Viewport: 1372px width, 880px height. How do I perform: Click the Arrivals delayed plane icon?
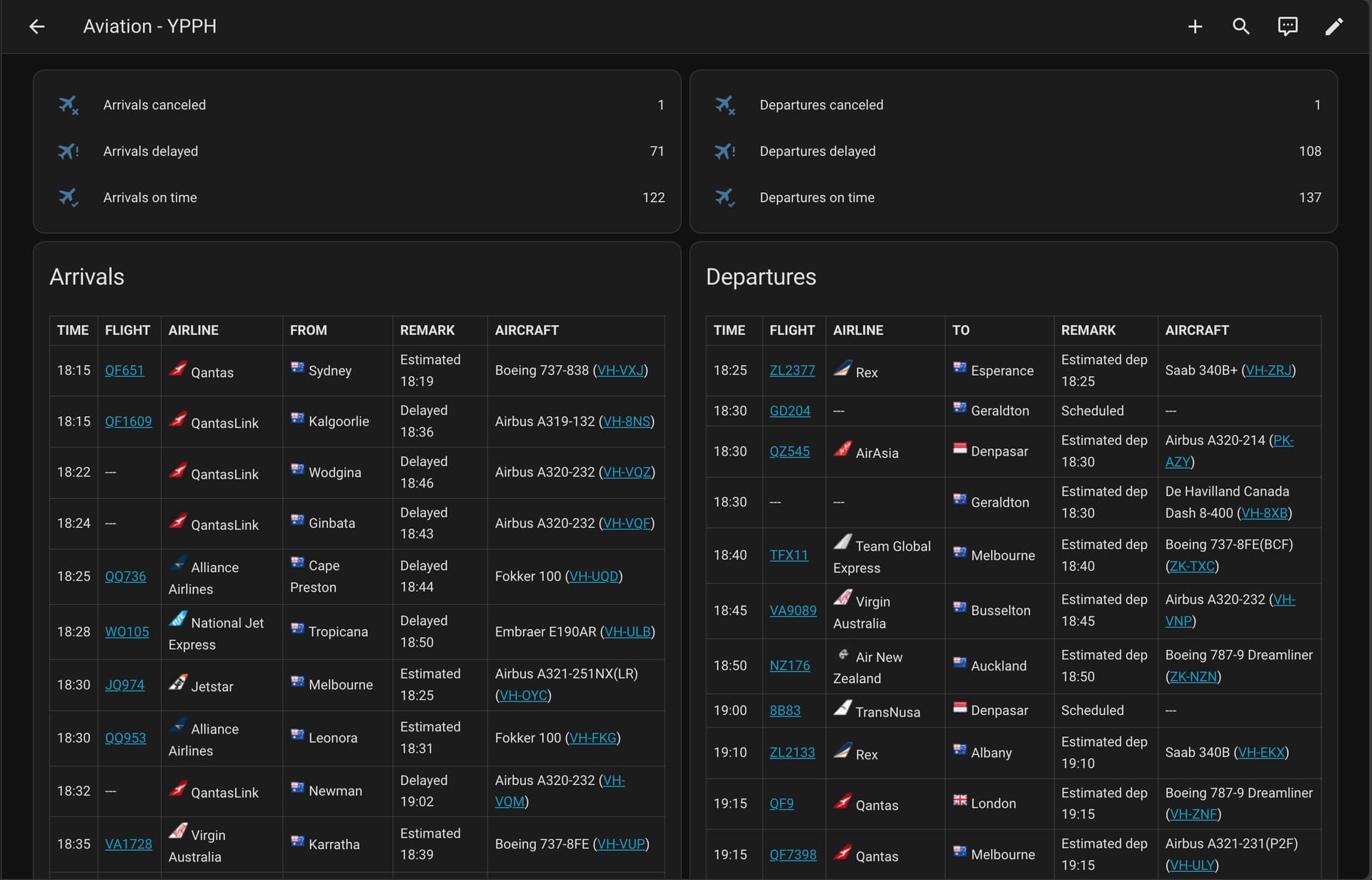pos(69,151)
